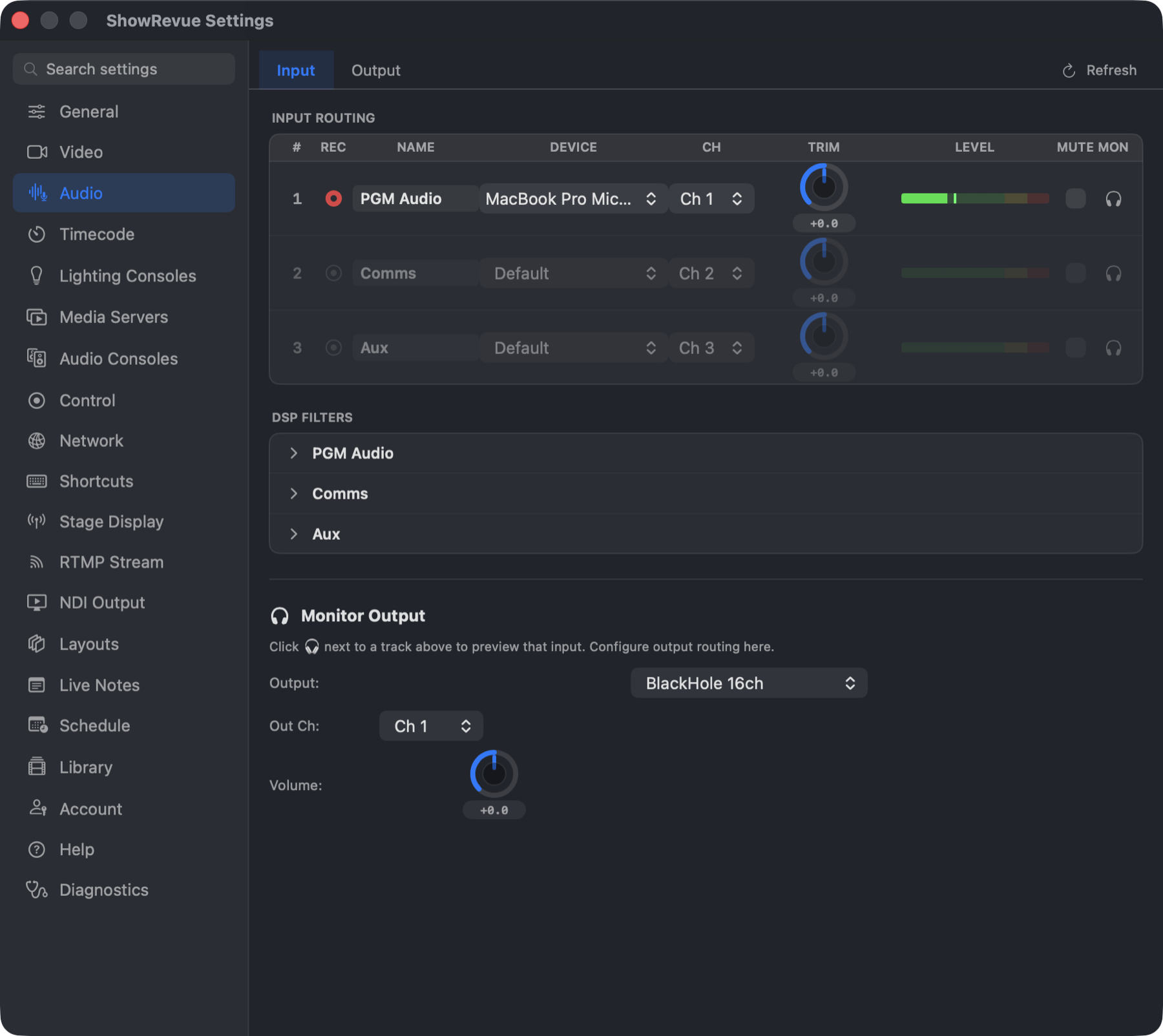The height and width of the screenshot is (1036, 1163).
Task: Open the Comms device dropdown
Action: pos(573,273)
